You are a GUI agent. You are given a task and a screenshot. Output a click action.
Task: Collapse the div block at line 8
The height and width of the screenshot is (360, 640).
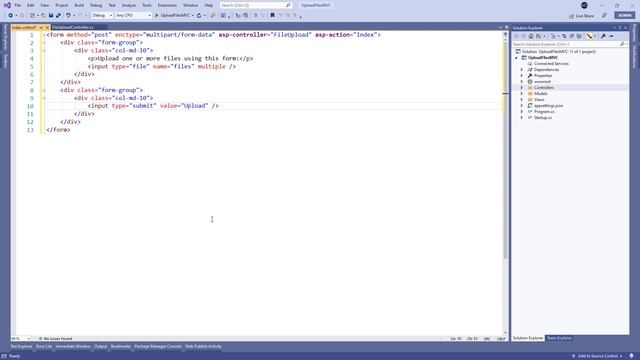click(44, 90)
